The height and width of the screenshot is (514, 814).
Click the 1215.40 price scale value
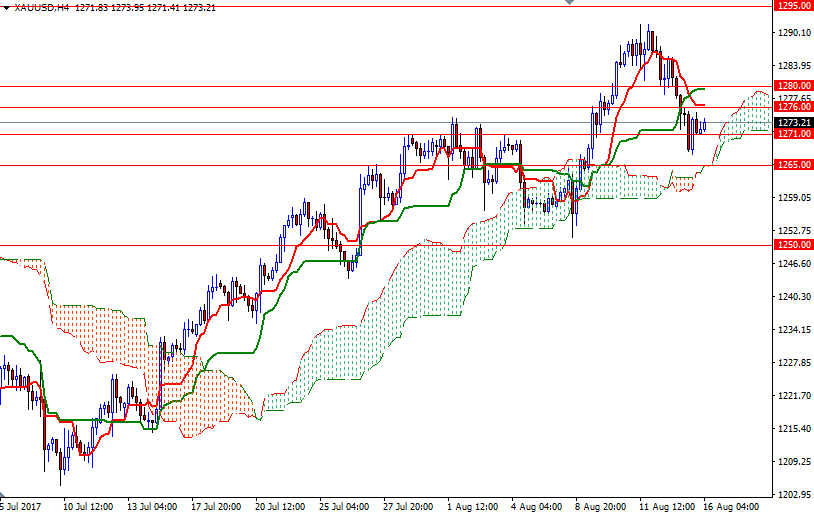pos(794,428)
